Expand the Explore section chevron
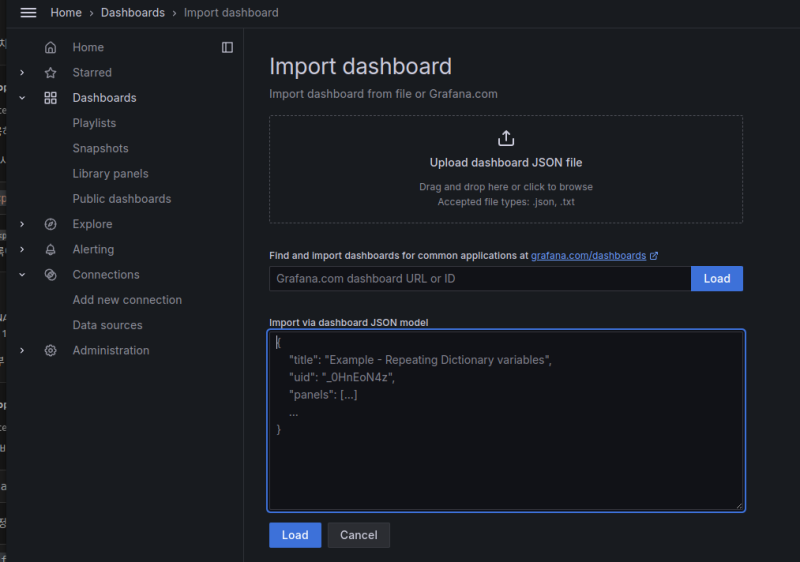 (x=22, y=224)
